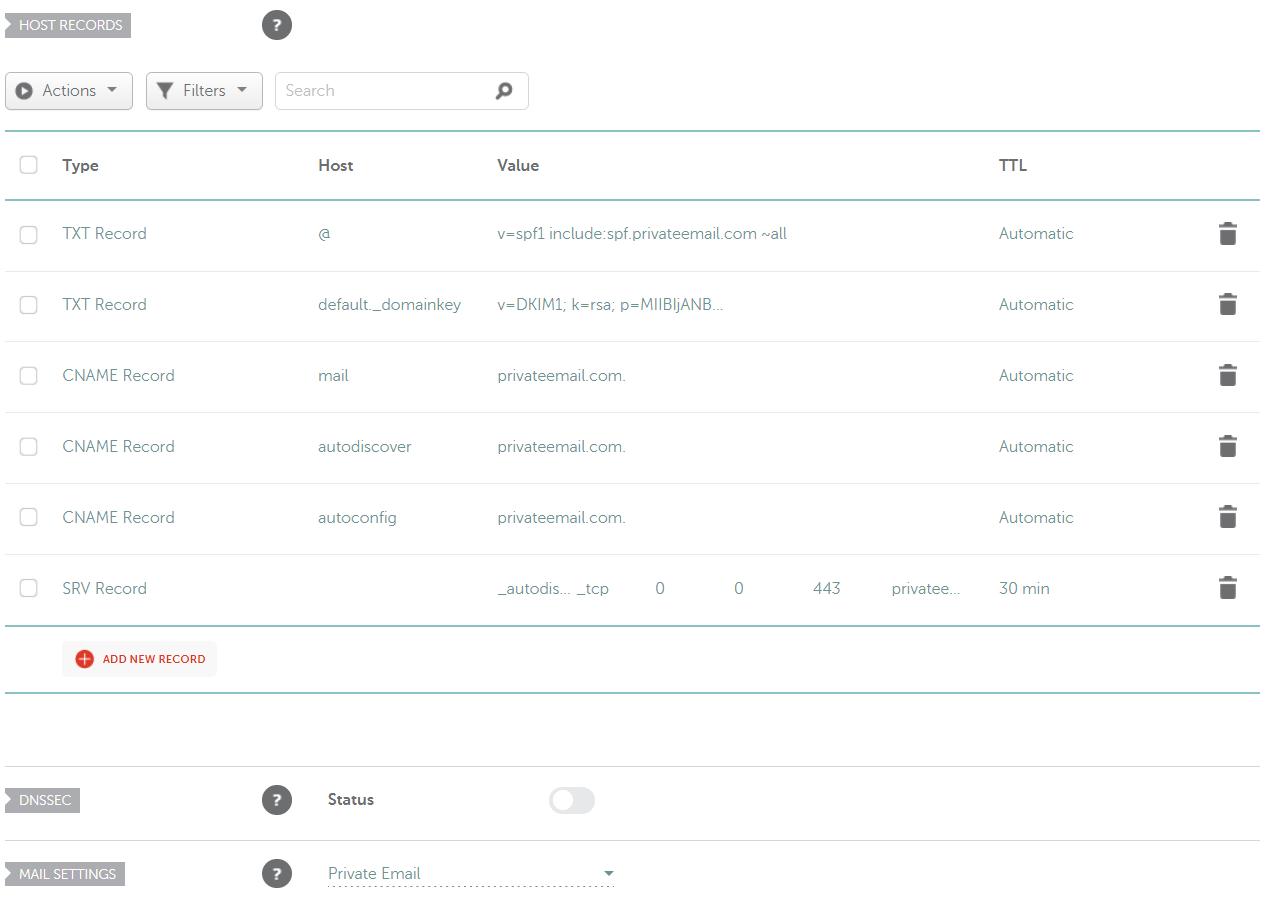1288x912 pixels.
Task: Click the SRV port value 443
Action: tap(826, 588)
